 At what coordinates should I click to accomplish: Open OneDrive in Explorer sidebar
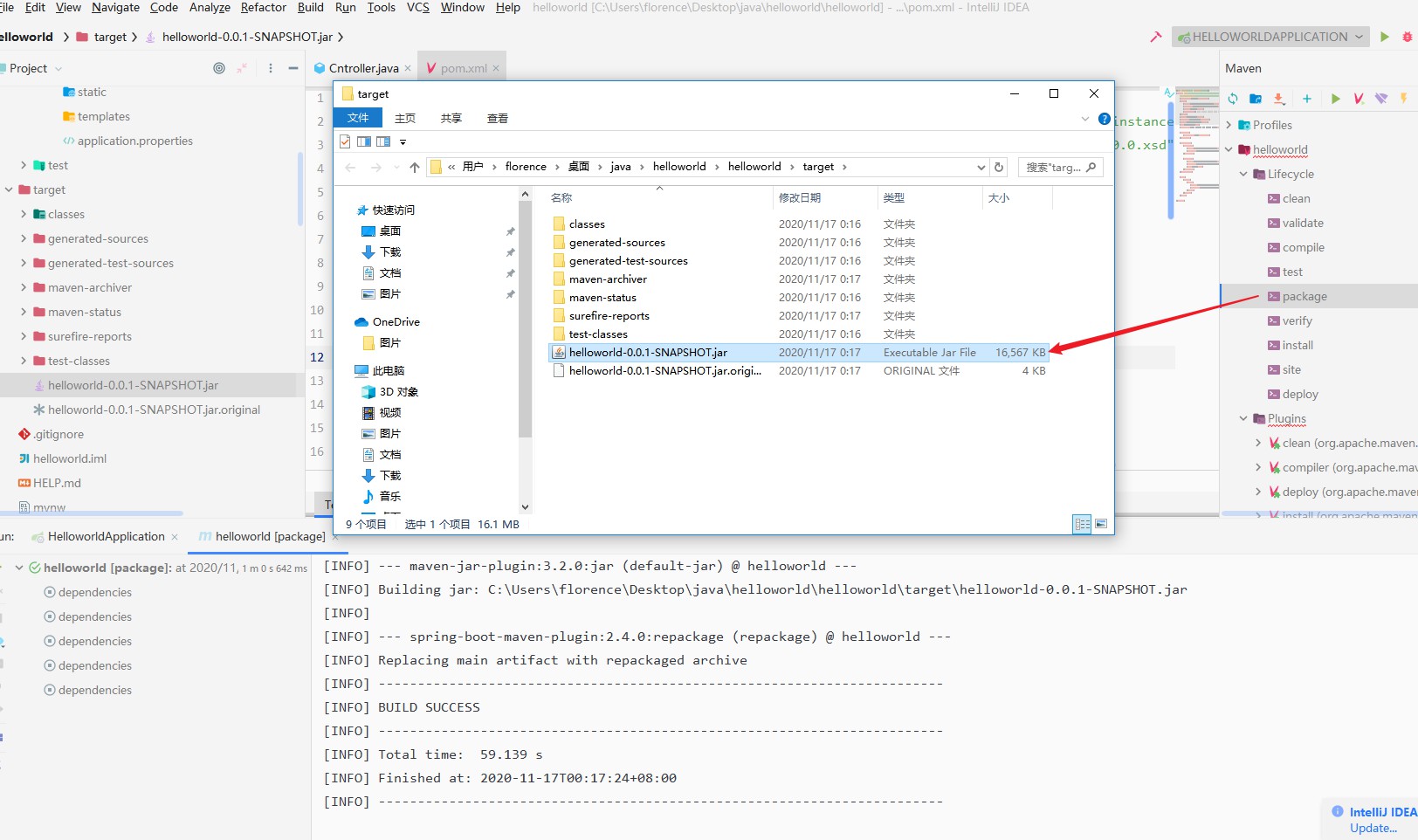pyautogui.click(x=396, y=321)
